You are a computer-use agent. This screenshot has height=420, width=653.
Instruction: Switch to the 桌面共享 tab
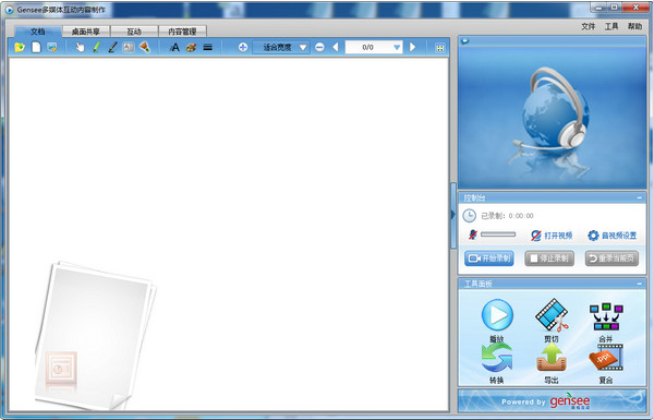pos(87,32)
